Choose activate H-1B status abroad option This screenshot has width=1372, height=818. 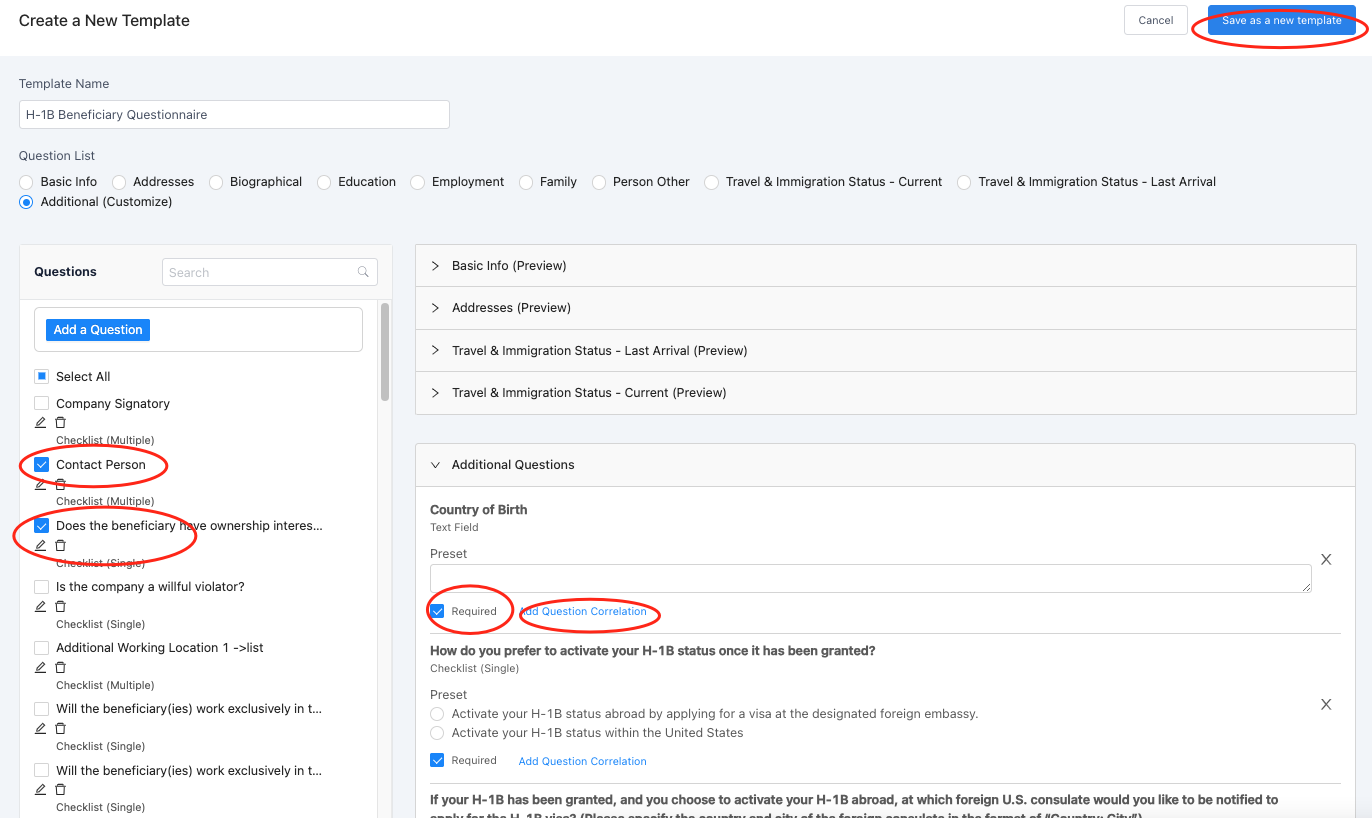tap(437, 714)
